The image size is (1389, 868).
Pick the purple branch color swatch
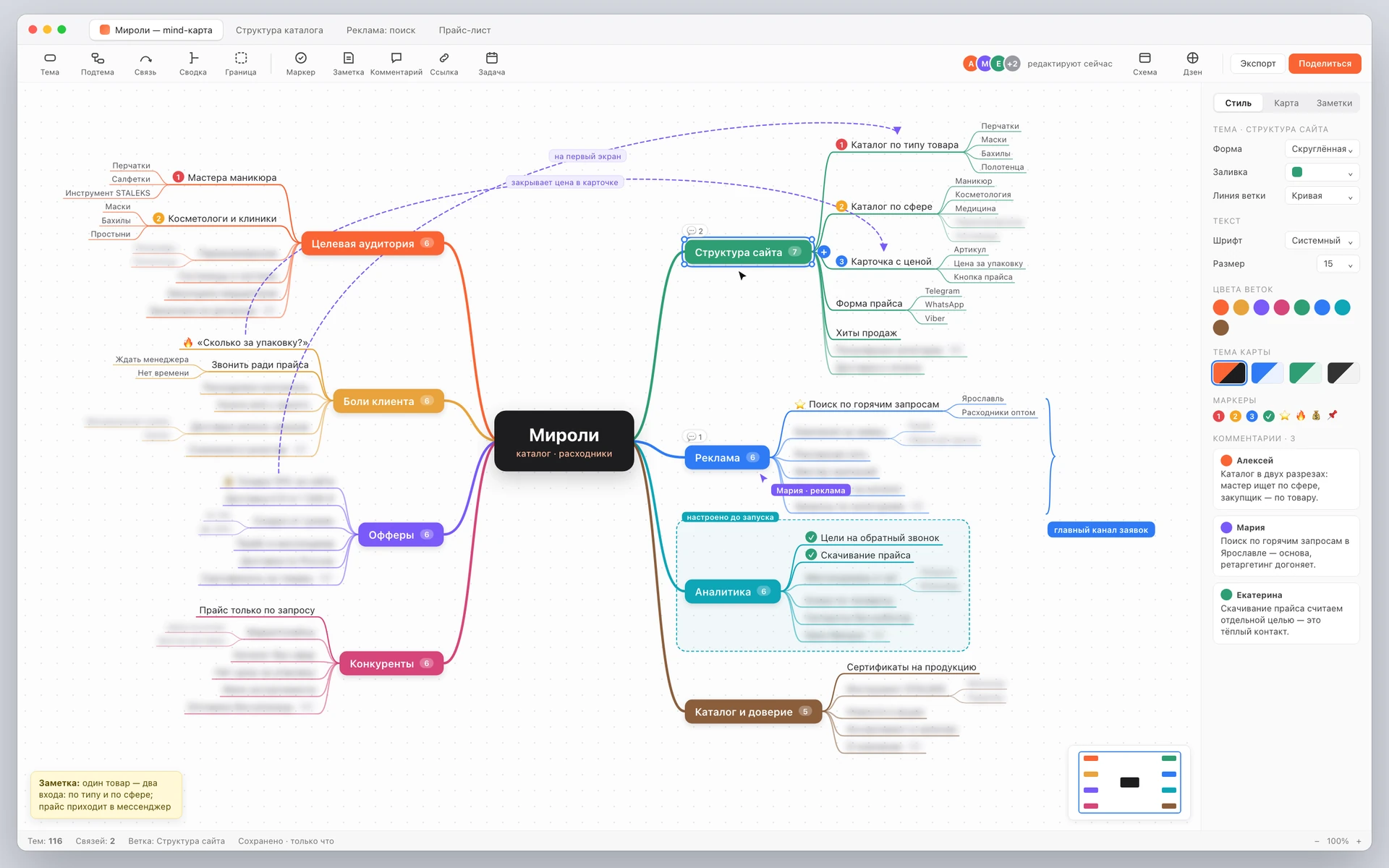click(x=1261, y=307)
